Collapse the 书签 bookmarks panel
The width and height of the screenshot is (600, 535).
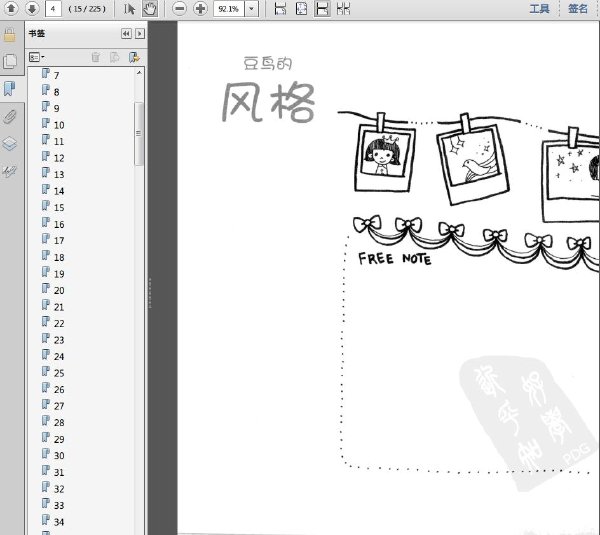point(126,34)
